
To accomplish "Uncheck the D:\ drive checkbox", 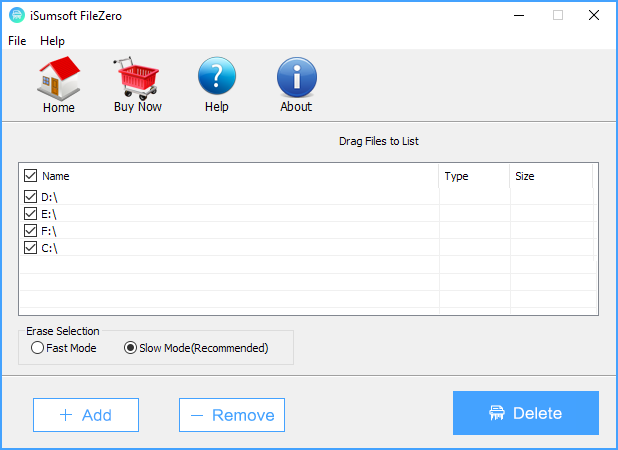I will click(30, 196).
